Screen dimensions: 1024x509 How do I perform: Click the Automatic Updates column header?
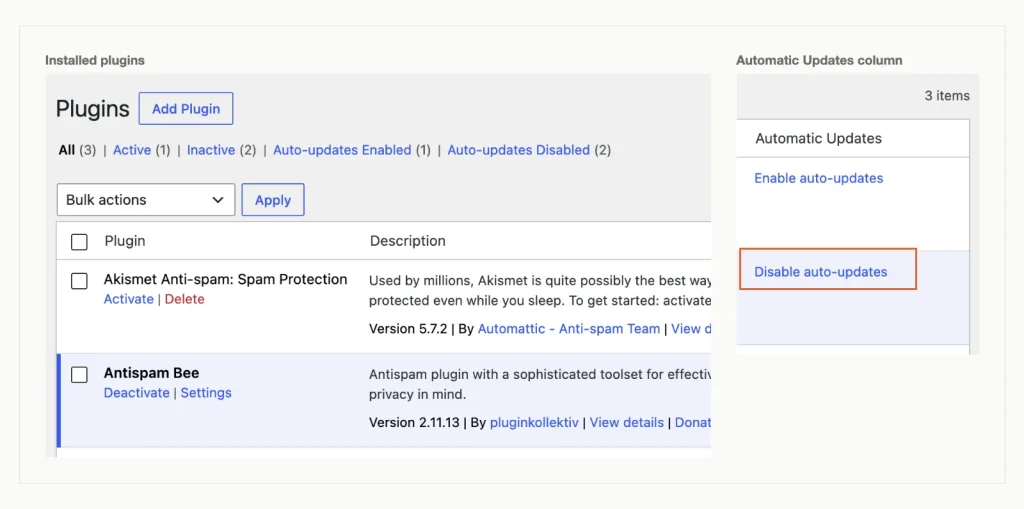[818, 139]
